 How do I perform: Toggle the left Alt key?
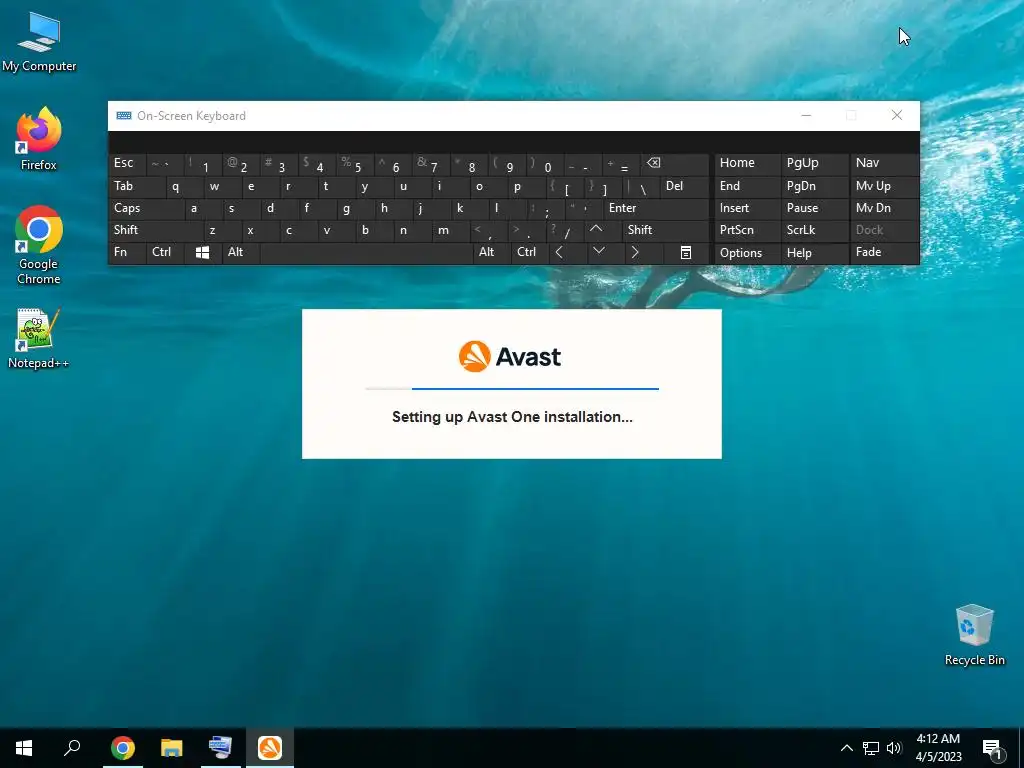(x=240, y=253)
